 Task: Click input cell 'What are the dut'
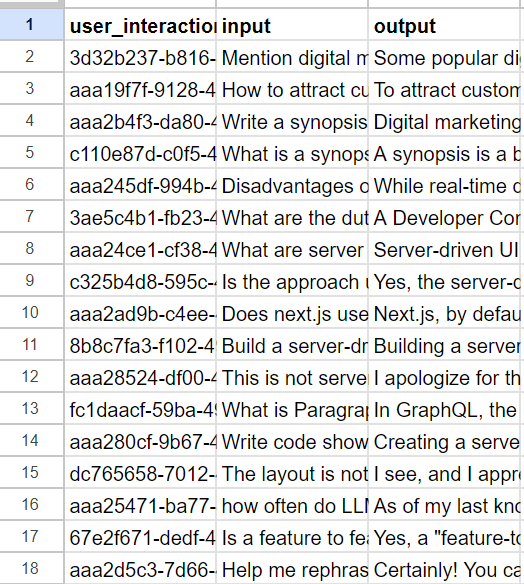pyautogui.click(x=292, y=217)
